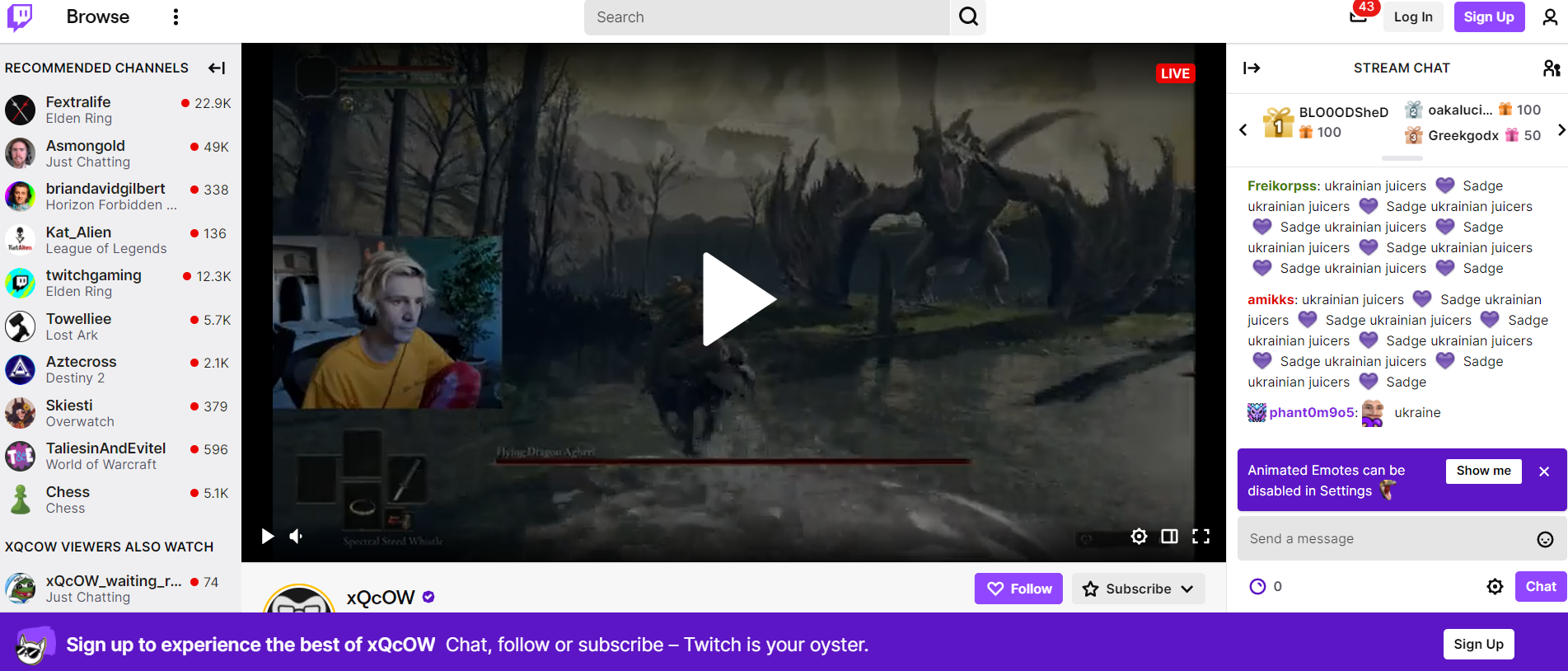Click into the Search box
1568x671 pixels.
point(767,17)
